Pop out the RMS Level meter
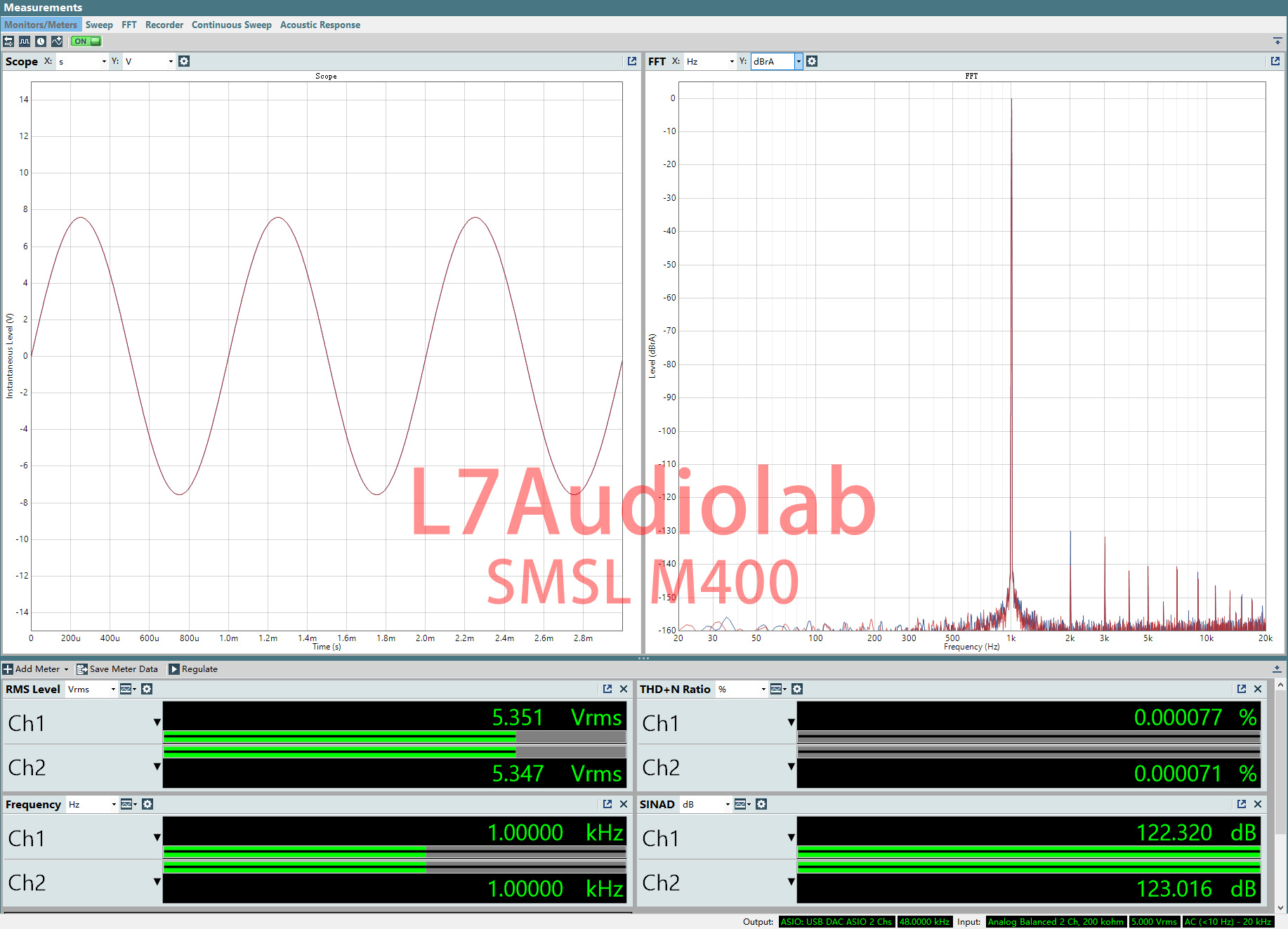Viewport: 1288px width, 929px height. point(607,689)
